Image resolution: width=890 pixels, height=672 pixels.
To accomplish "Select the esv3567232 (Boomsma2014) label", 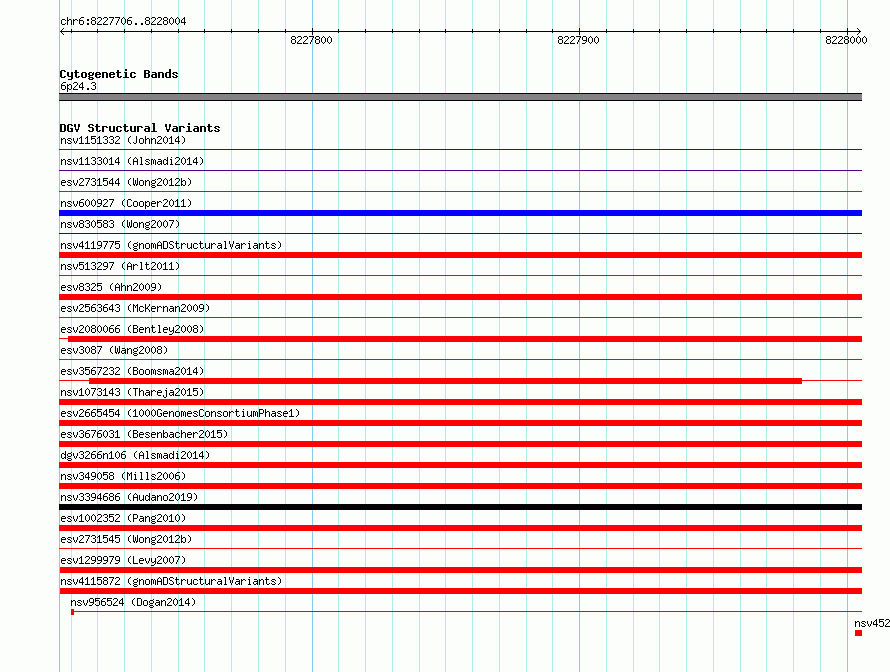I will coord(132,371).
